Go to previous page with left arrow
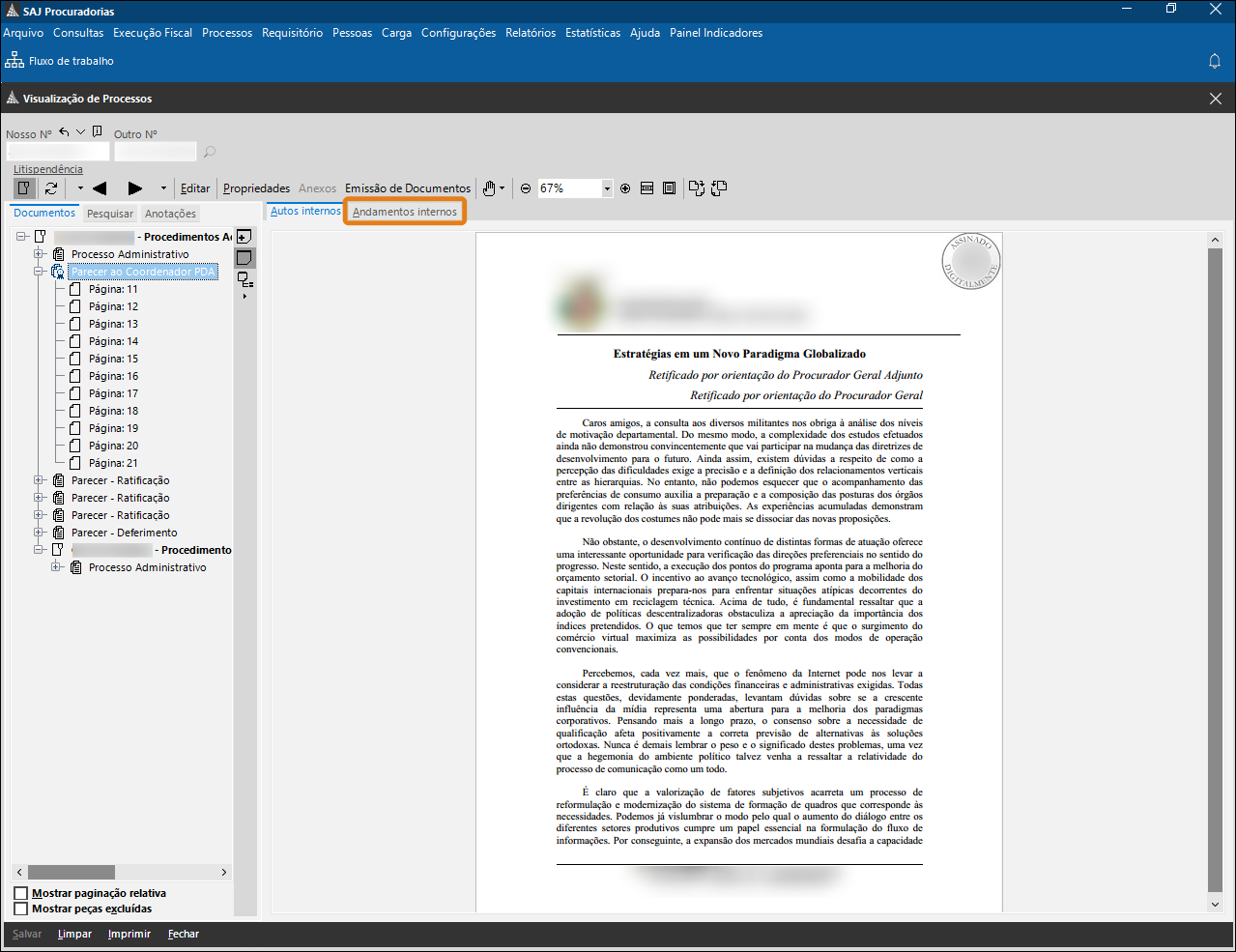The height and width of the screenshot is (952, 1236). click(99, 188)
